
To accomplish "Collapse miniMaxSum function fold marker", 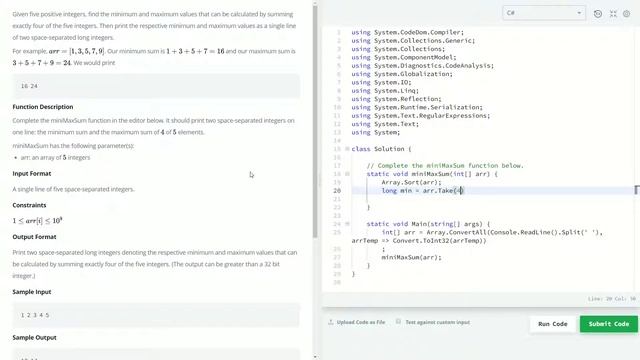I will click(347, 174).
